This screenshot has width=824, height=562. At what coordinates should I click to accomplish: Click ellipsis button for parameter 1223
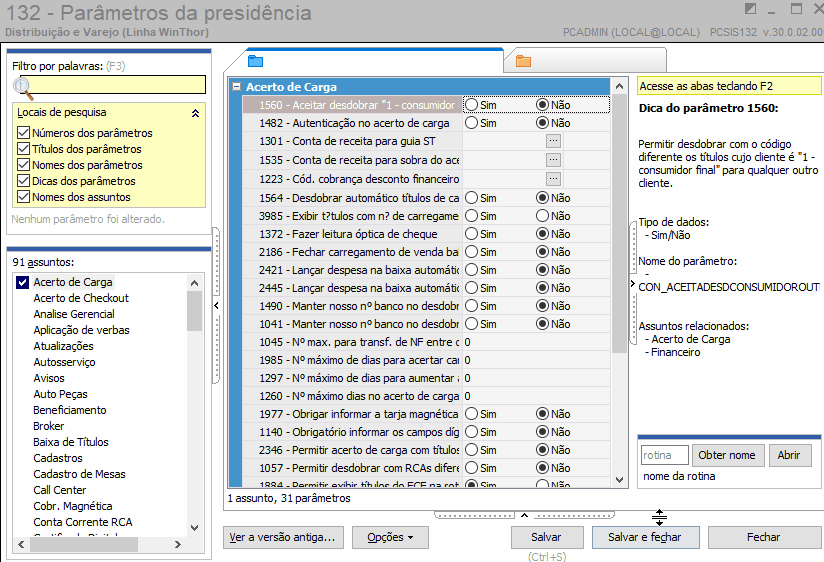(553, 179)
